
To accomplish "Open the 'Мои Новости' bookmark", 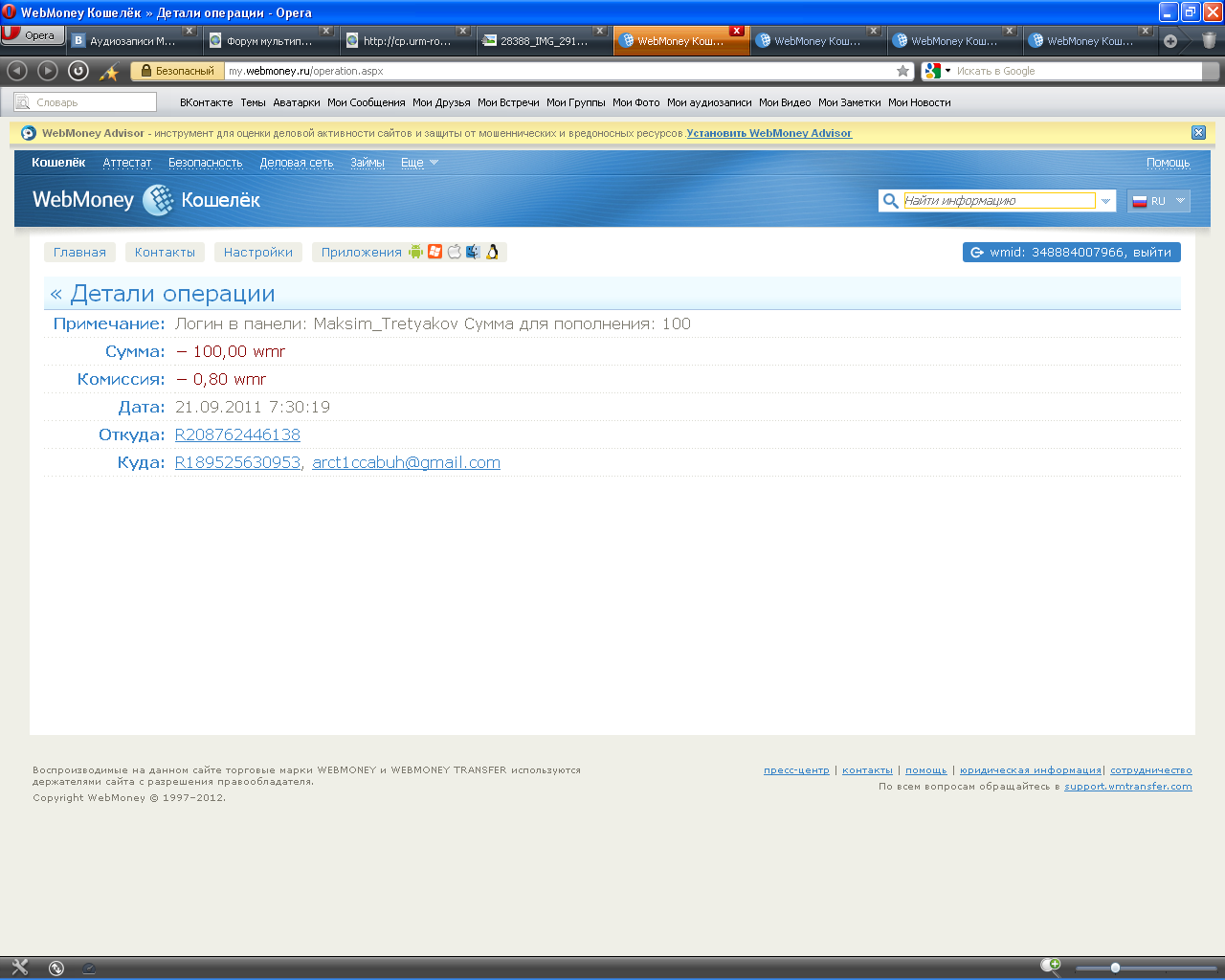I will point(920,102).
